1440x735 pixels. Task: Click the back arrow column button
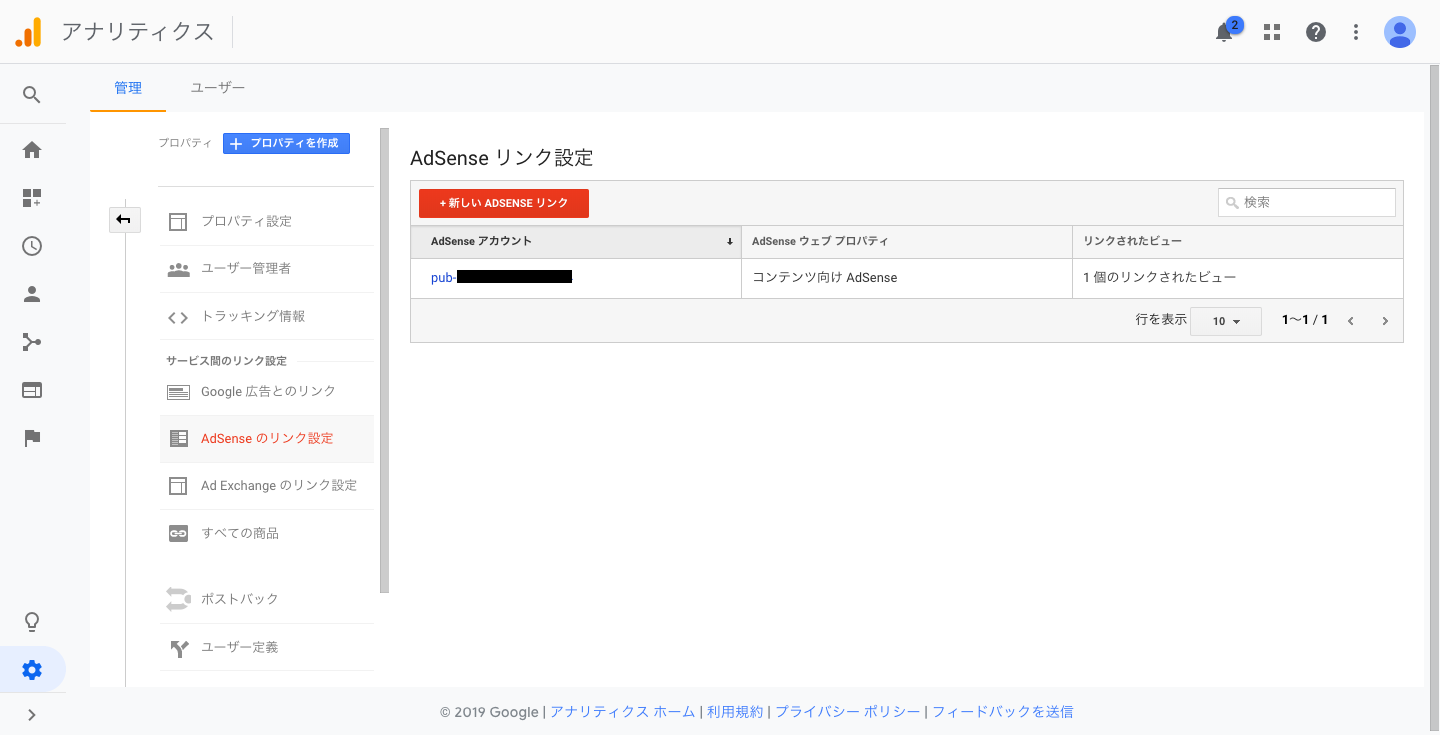(124, 220)
